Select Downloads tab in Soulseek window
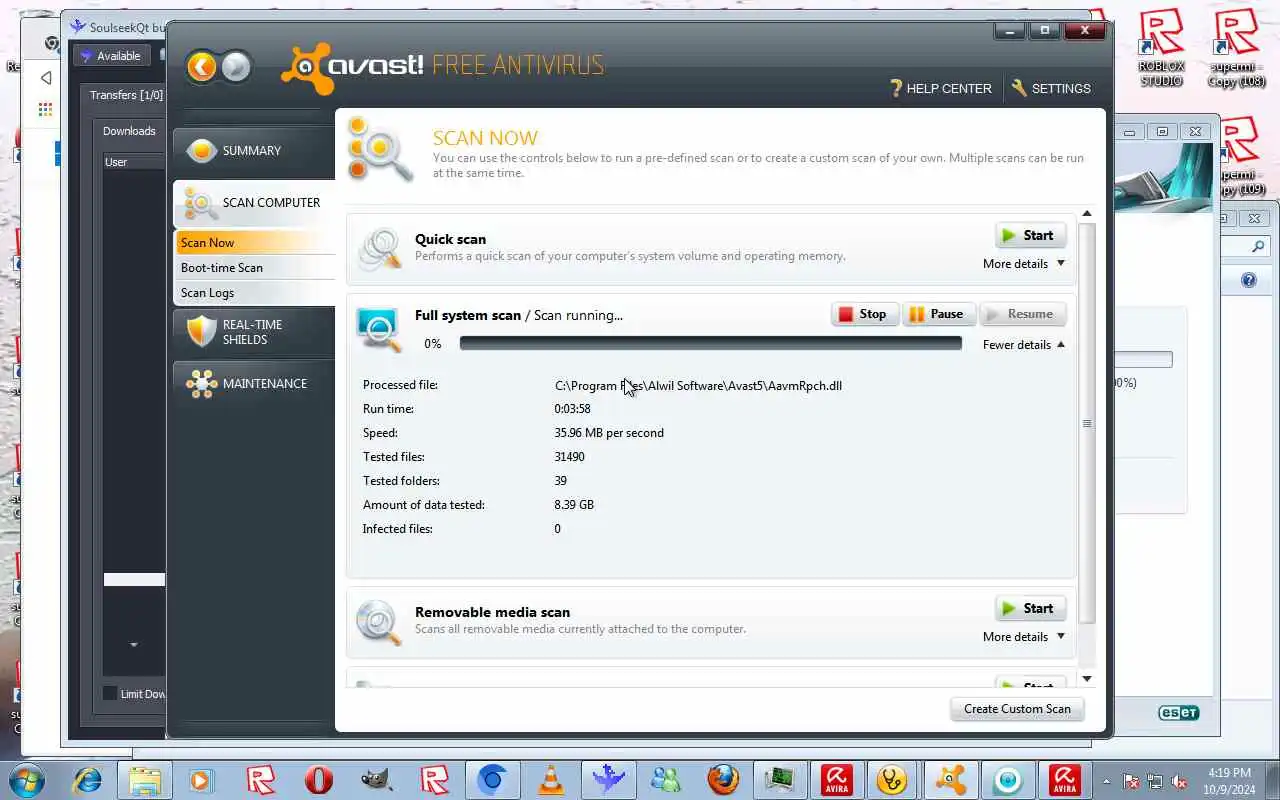The image size is (1280, 800). click(129, 131)
